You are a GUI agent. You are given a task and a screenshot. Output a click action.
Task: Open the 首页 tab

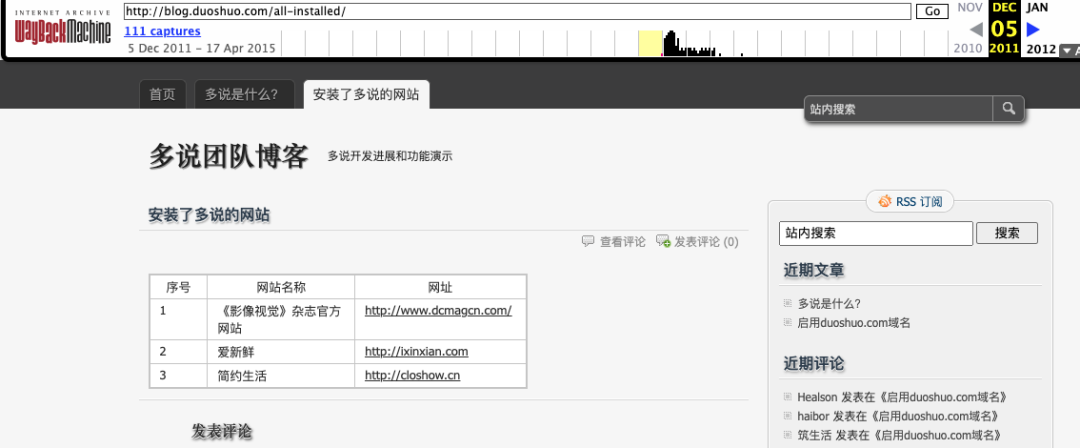162,95
